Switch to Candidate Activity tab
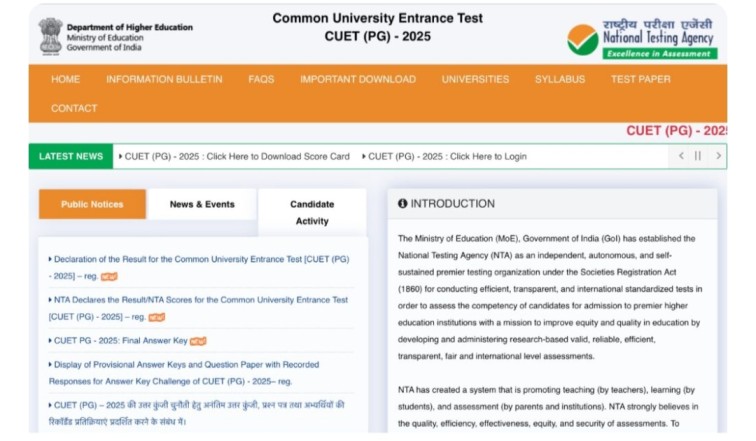The height and width of the screenshot is (441, 756). point(312,213)
